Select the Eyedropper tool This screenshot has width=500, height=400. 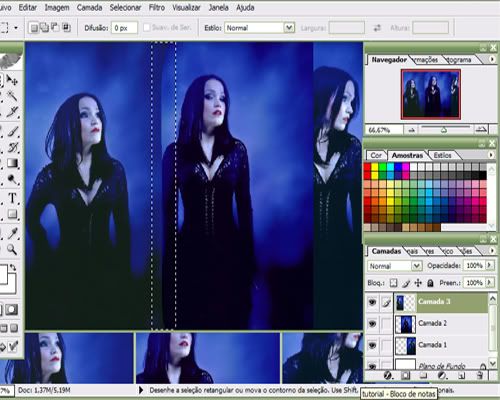pyautogui.click(x=12, y=233)
